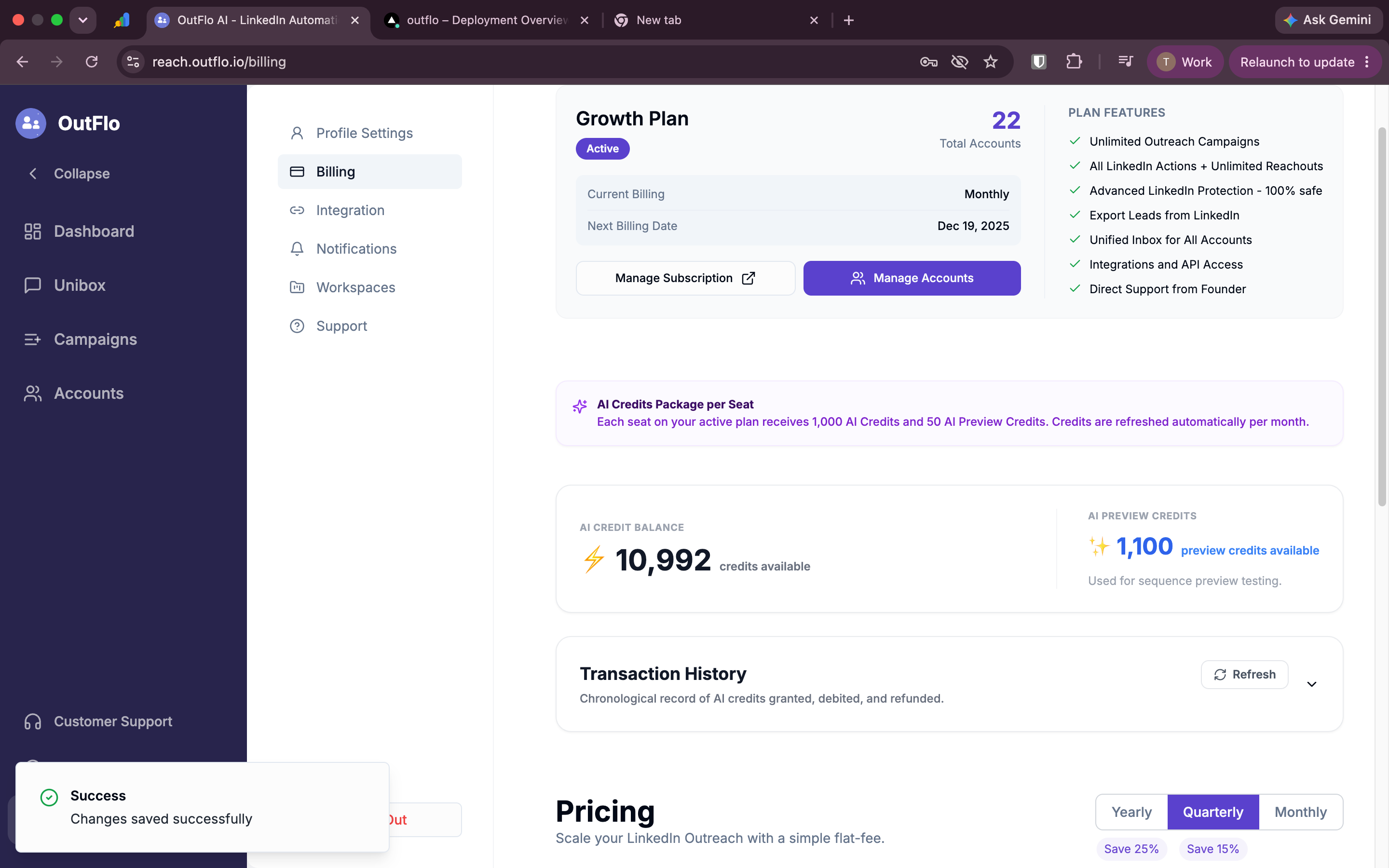The image size is (1389, 868).
Task: Open the Chrome three-dot menu
Action: [x=1367, y=62]
